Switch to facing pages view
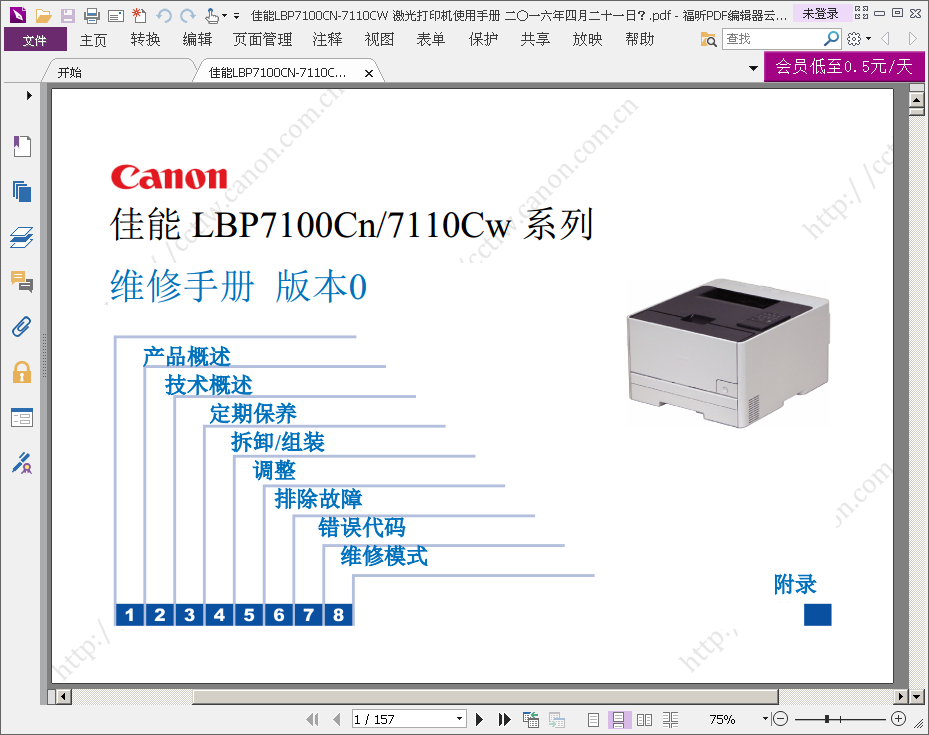The width and height of the screenshot is (929, 735). [x=644, y=720]
